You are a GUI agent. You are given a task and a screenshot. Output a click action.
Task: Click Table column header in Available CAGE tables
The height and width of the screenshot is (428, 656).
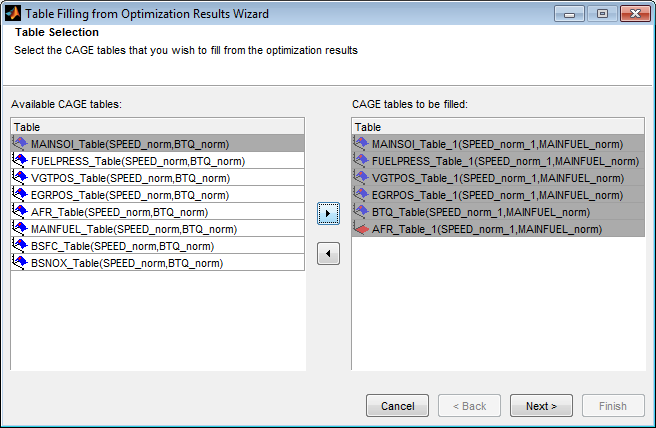pyautogui.click(x=158, y=126)
